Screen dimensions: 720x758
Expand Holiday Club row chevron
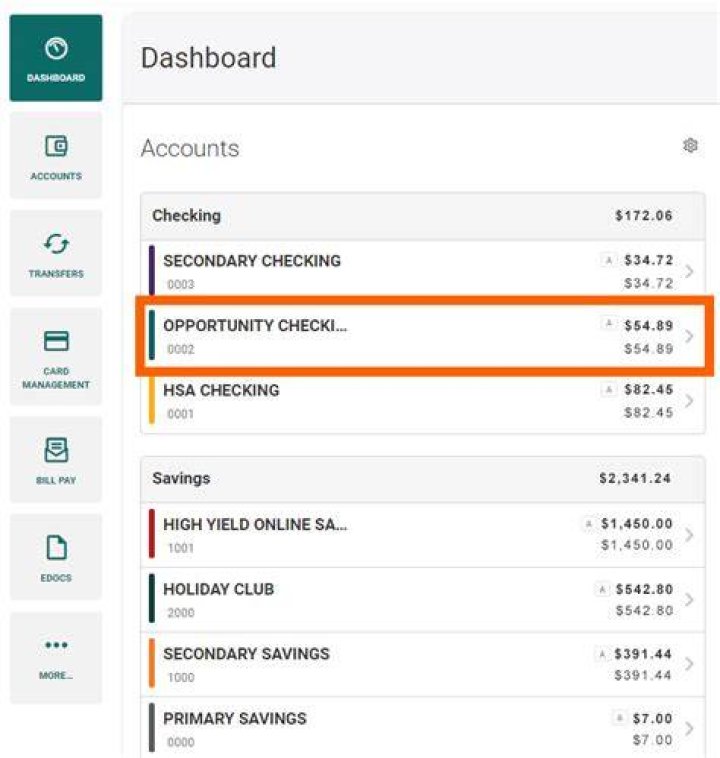(x=689, y=599)
